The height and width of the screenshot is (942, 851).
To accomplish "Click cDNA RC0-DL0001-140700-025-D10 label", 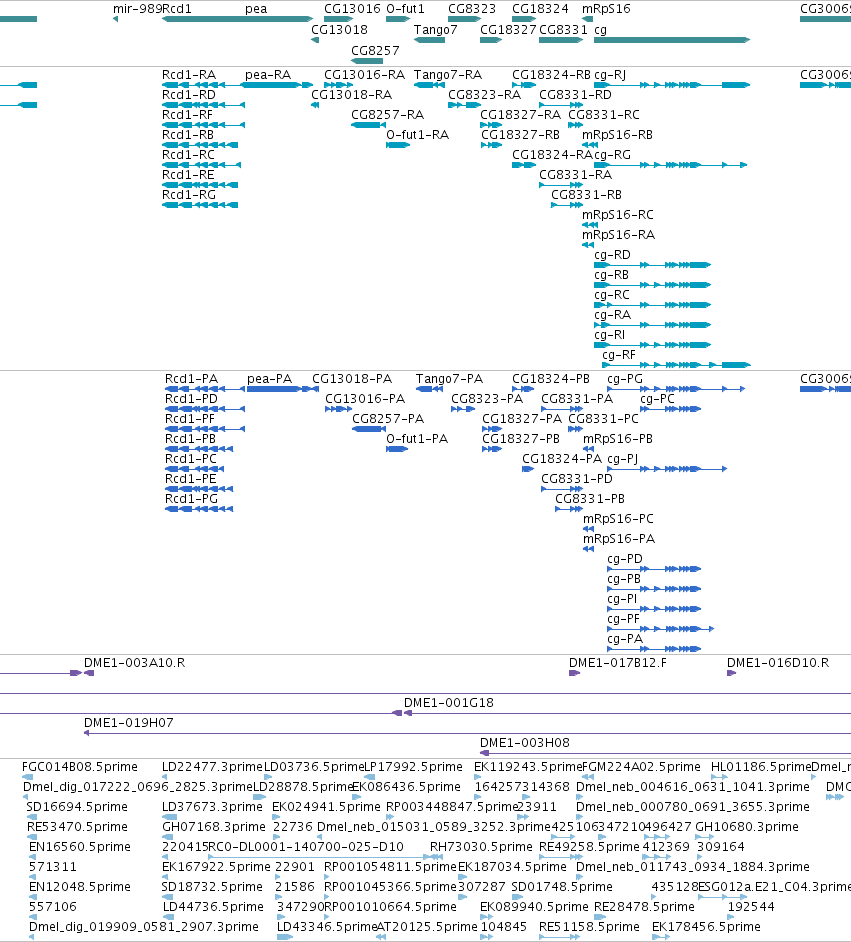I will coord(306,846).
